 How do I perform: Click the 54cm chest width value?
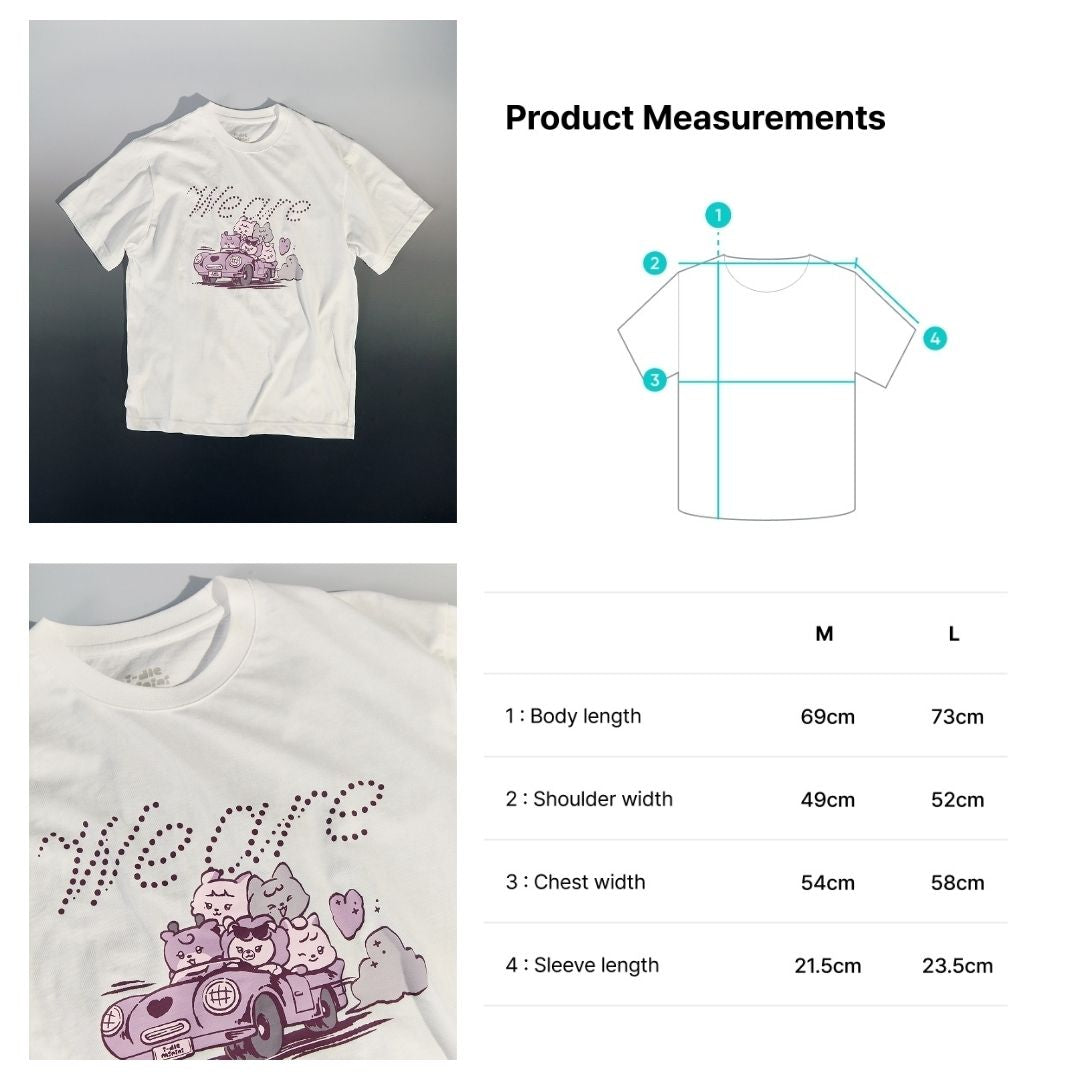coord(827,882)
